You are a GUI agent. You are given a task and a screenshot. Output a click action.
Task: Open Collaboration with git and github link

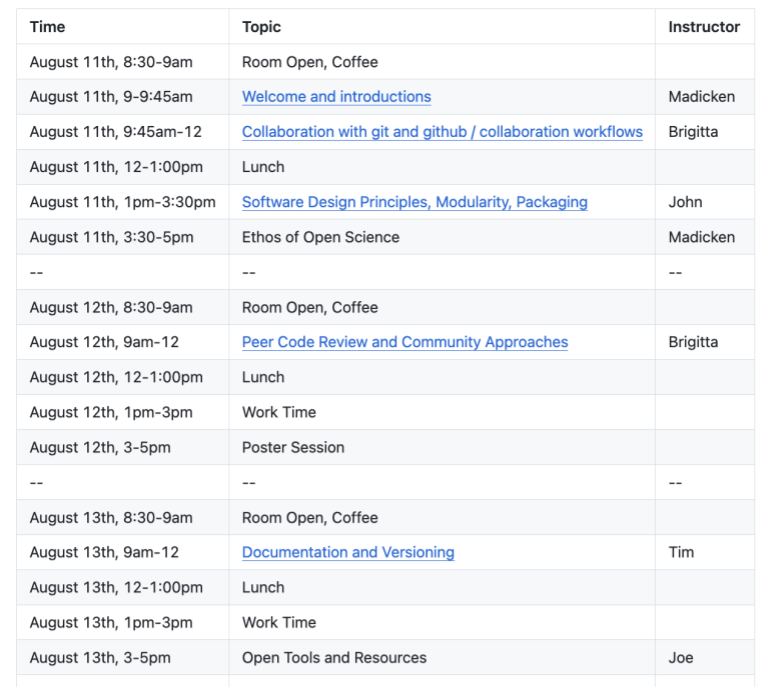tap(442, 132)
